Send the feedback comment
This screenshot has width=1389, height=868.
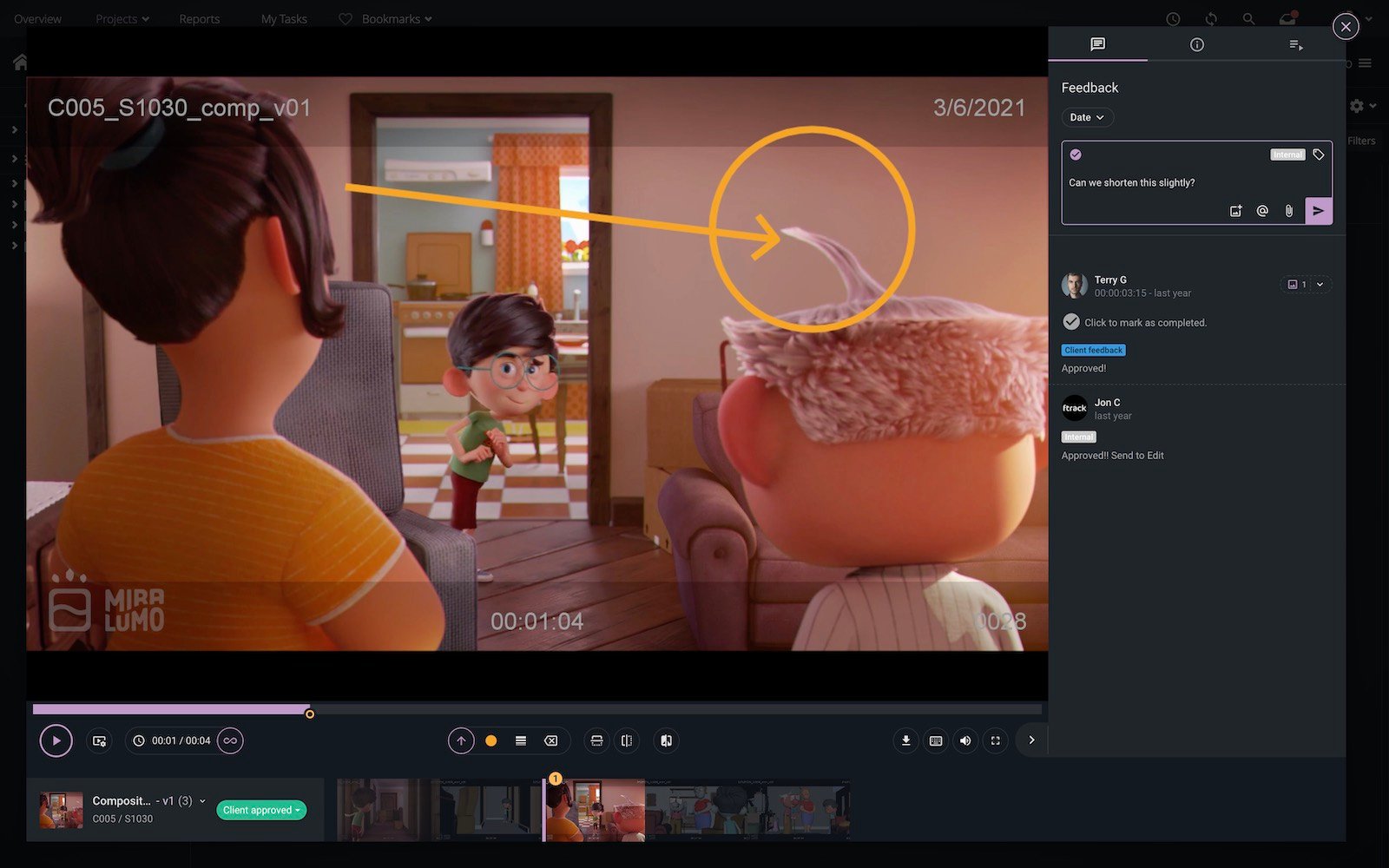[1318, 211]
